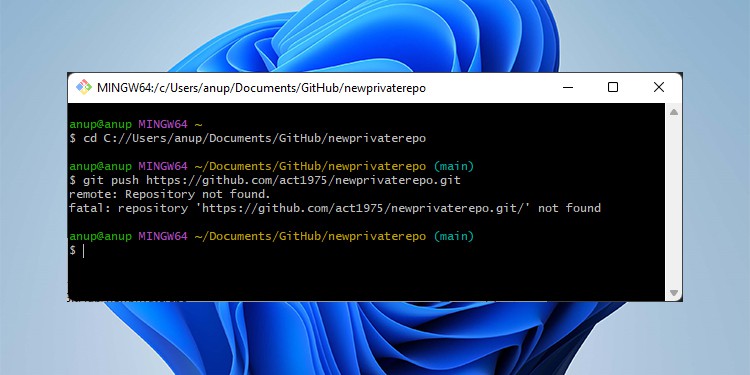Click the window title text MINGW64 path
Viewport: 750px width, 375px height.
point(261,88)
